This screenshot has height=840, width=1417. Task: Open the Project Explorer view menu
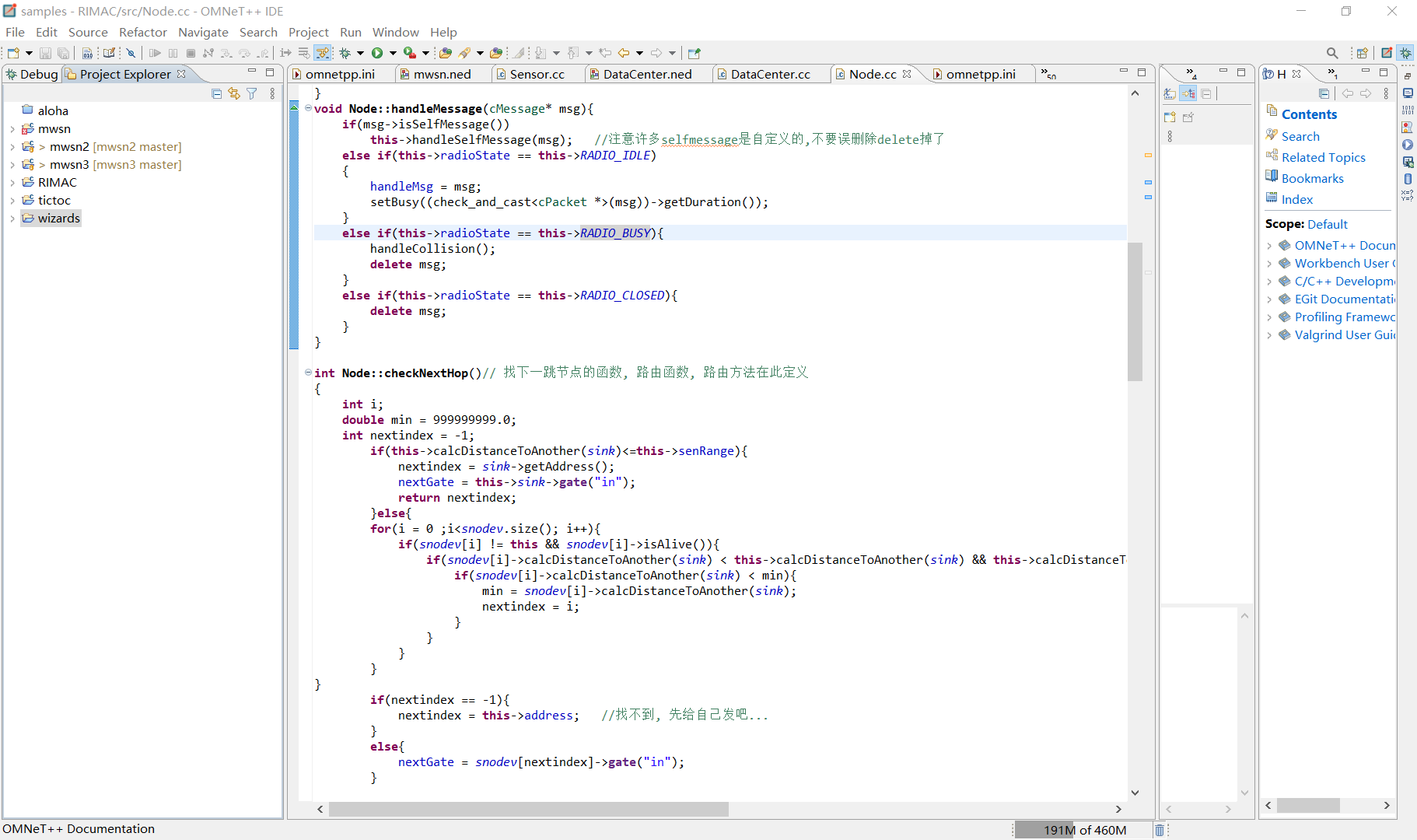tap(272, 93)
